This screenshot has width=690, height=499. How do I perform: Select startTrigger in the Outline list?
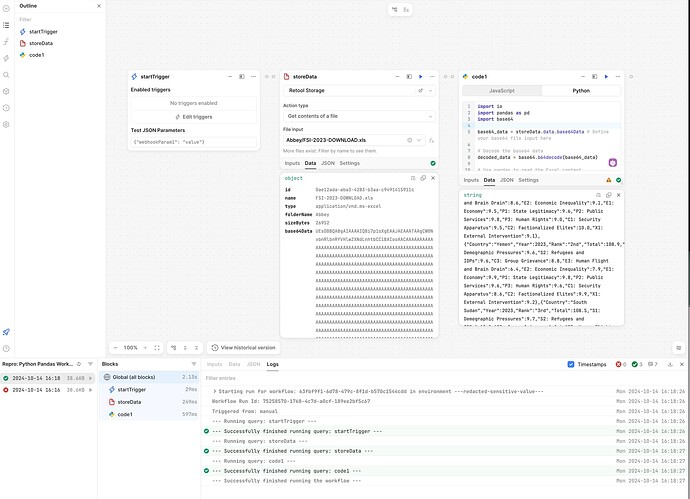(x=43, y=32)
